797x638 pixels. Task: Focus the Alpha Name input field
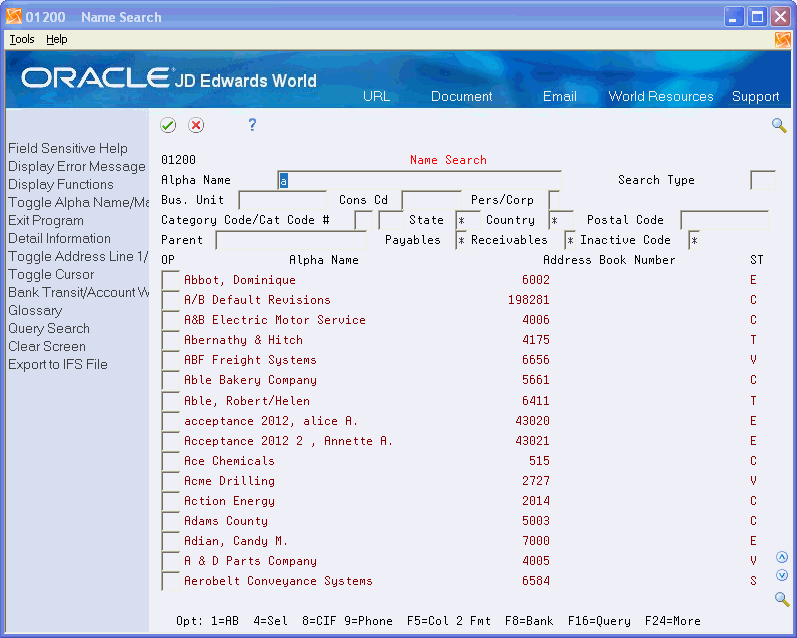pyautogui.click(x=419, y=180)
